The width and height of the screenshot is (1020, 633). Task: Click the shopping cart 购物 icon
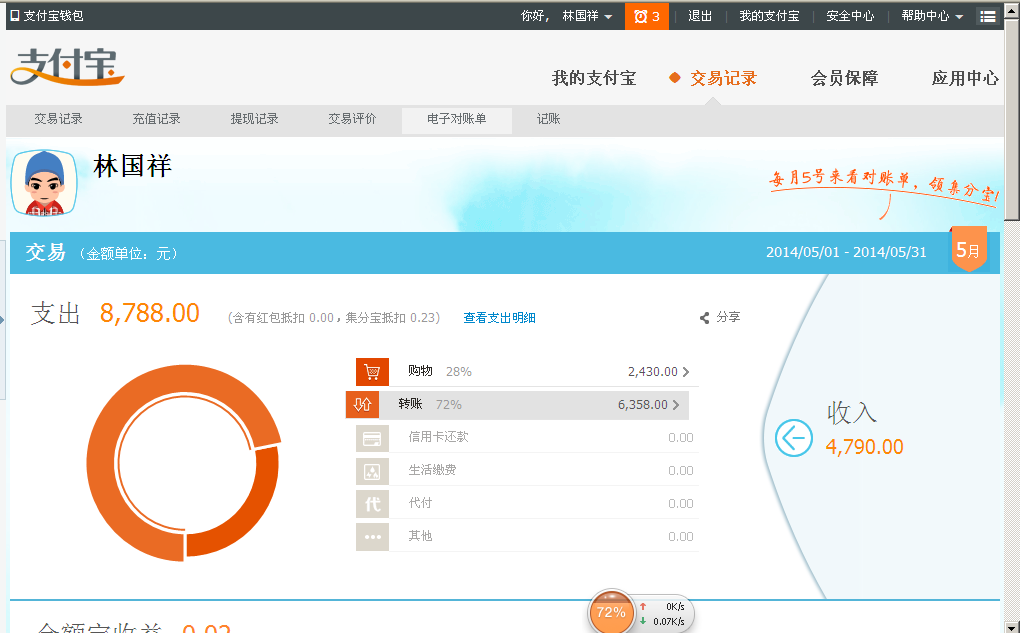(372, 372)
